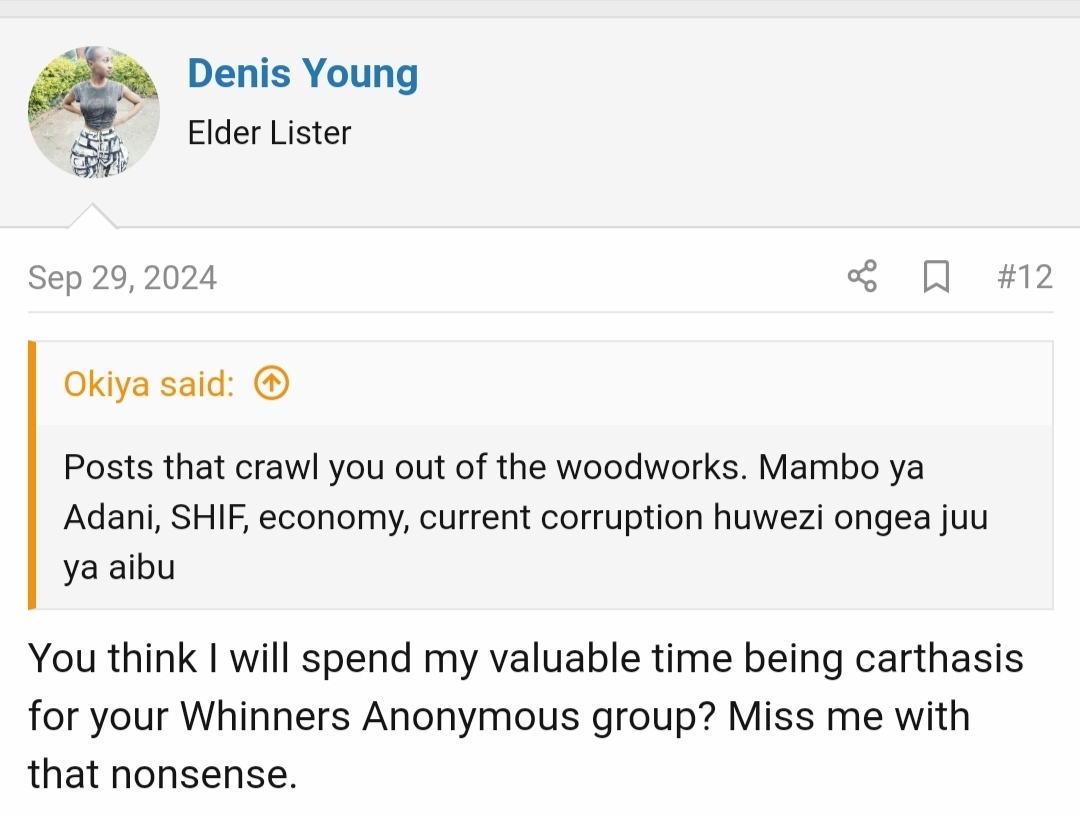The height and width of the screenshot is (817, 1080).
Task: Jump to quoted post via circled up-arrow
Action: click(271, 383)
